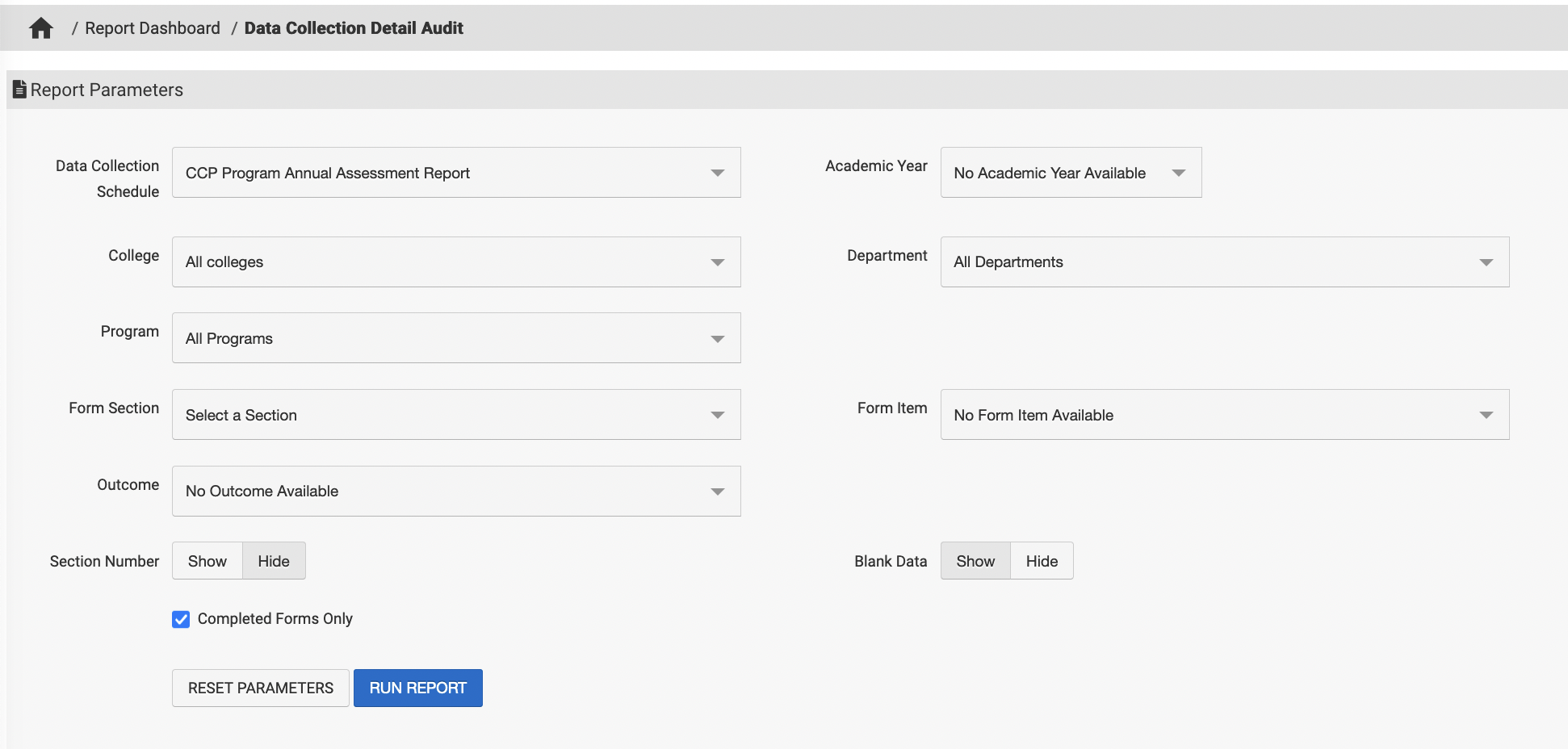Open the Report Dashboard breadcrumb link

[x=152, y=28]
